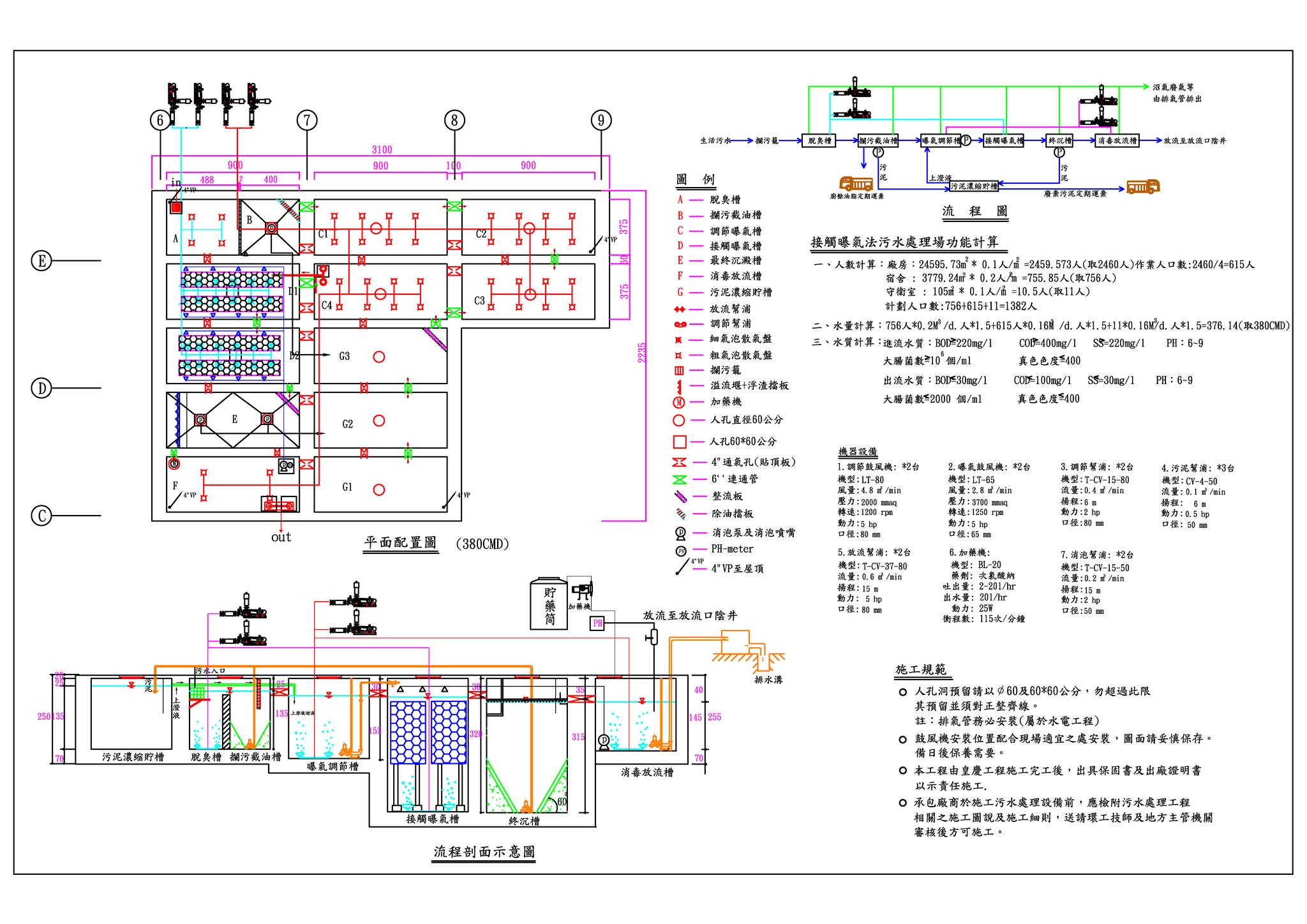Screen dimensions: 1307x924
Task: Click the 排水溝 label
Action: coord(768,680)
